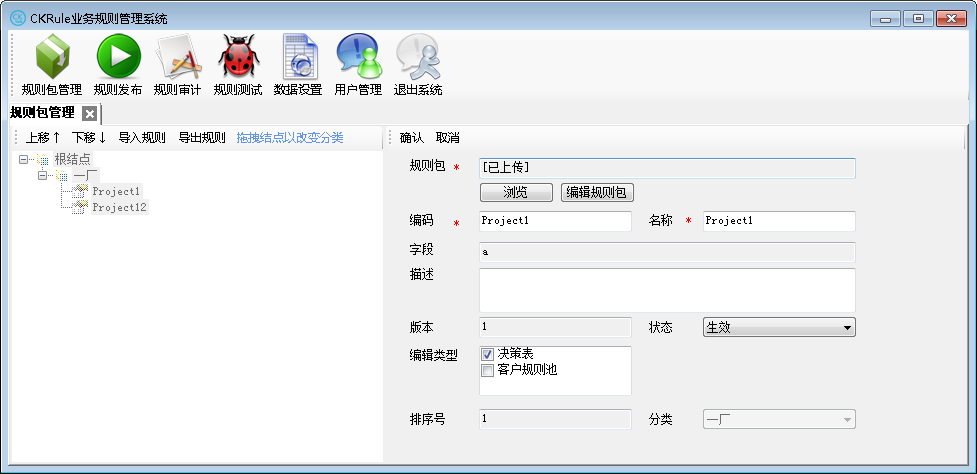Click 上移 ↑ to move node up
Screen dimensions: 977x474
coord(43,138)
